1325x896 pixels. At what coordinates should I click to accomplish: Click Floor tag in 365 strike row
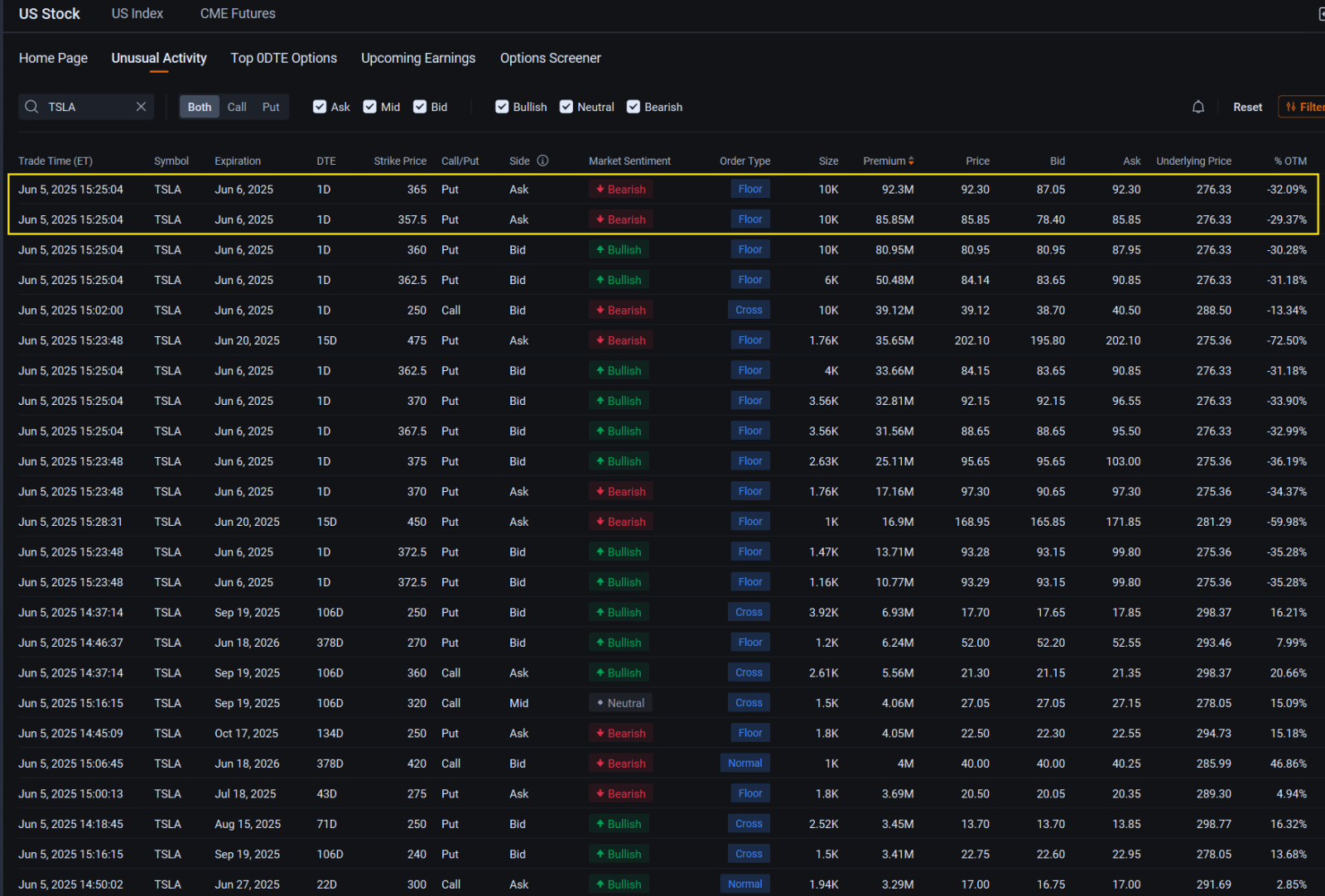pyautogui.click(x=750, y=189)
